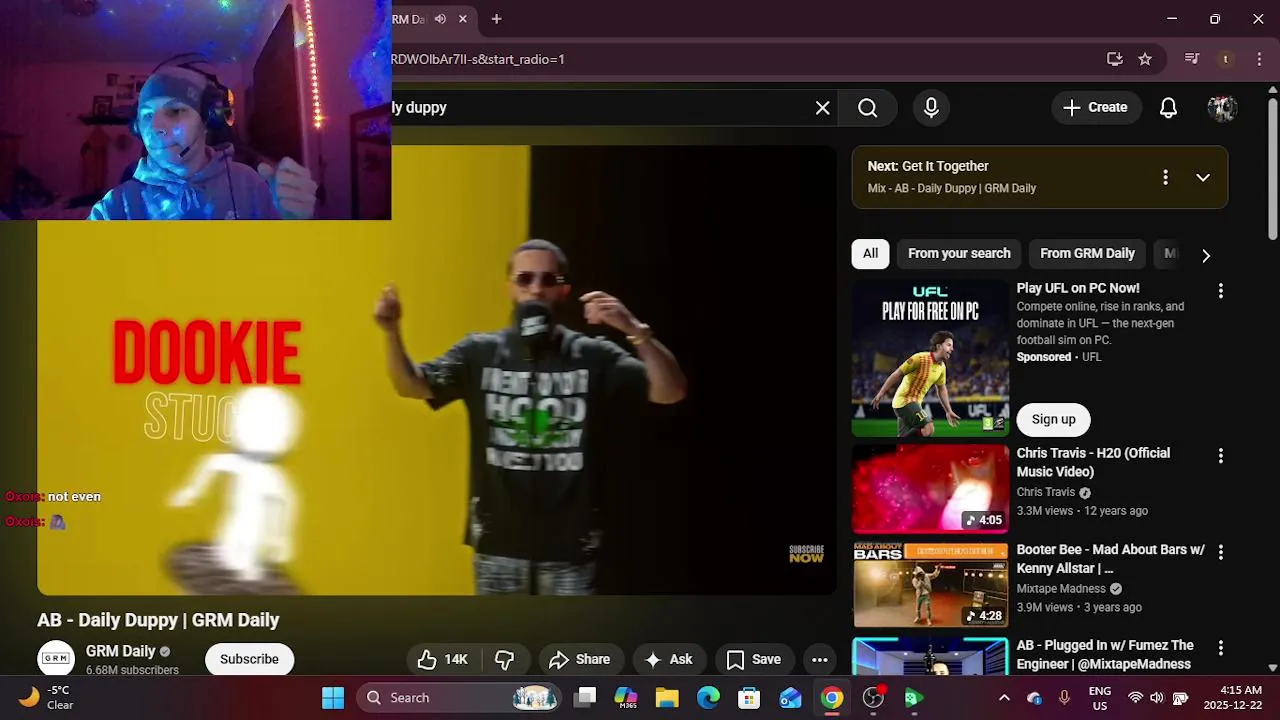Click the page vertical scrollbar

1273,168
